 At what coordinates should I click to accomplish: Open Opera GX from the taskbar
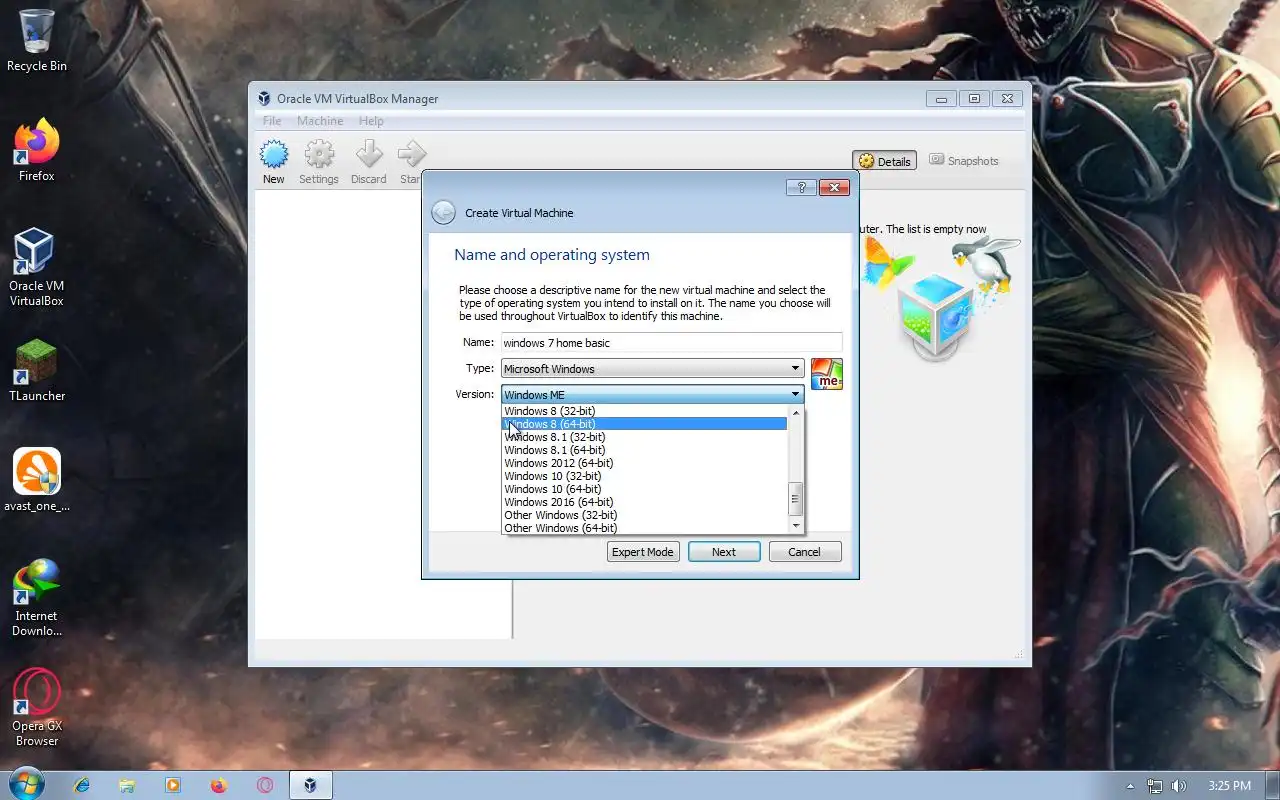(x=265, y=785)
